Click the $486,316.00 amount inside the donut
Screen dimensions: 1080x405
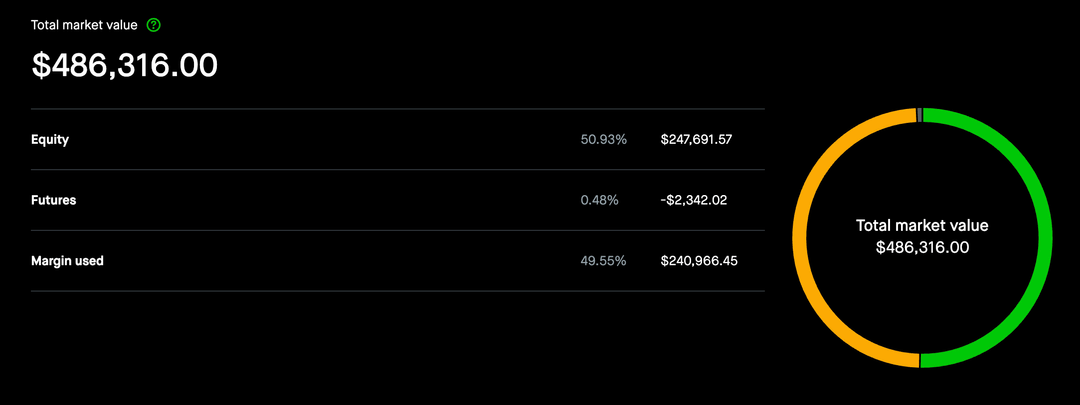[922, 247]
